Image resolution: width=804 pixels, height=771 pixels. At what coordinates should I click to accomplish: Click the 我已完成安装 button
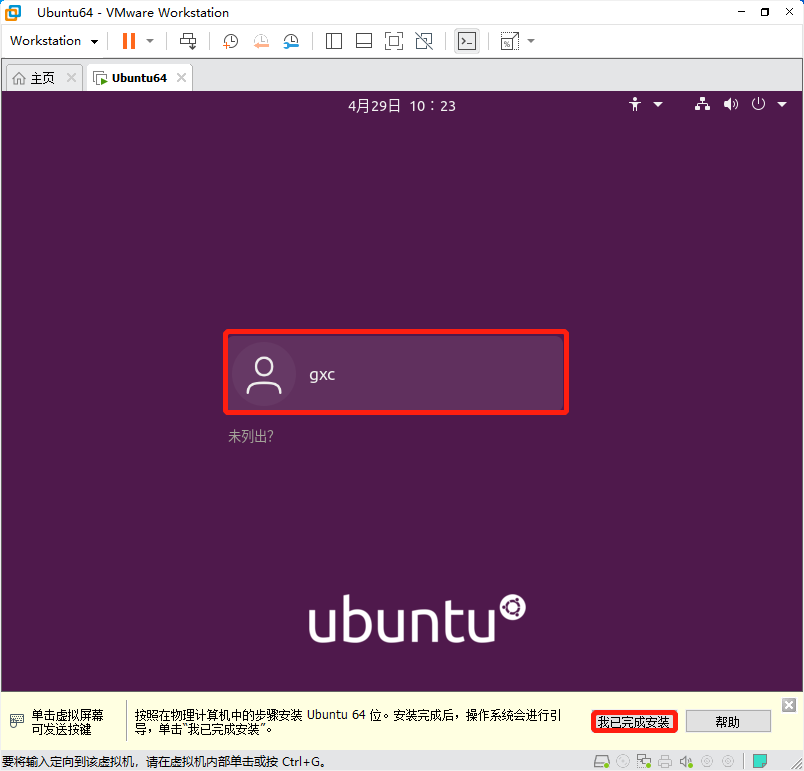coord(634,722)
